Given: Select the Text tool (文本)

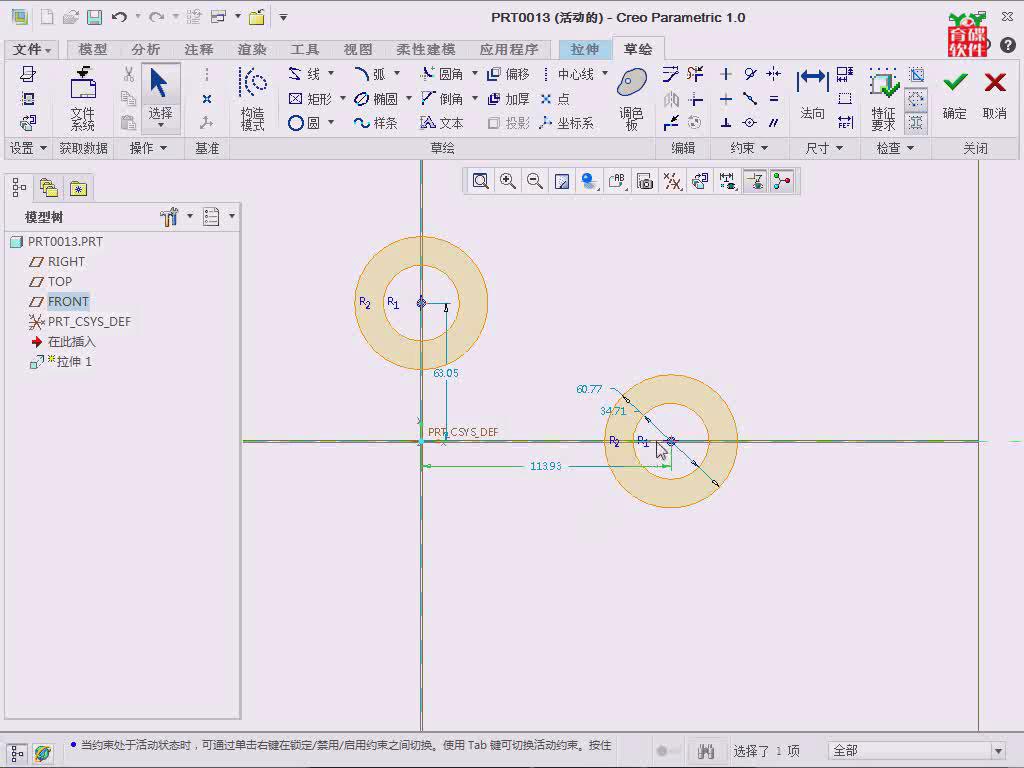Looking at the screenshot, I should tap(442, 123).
